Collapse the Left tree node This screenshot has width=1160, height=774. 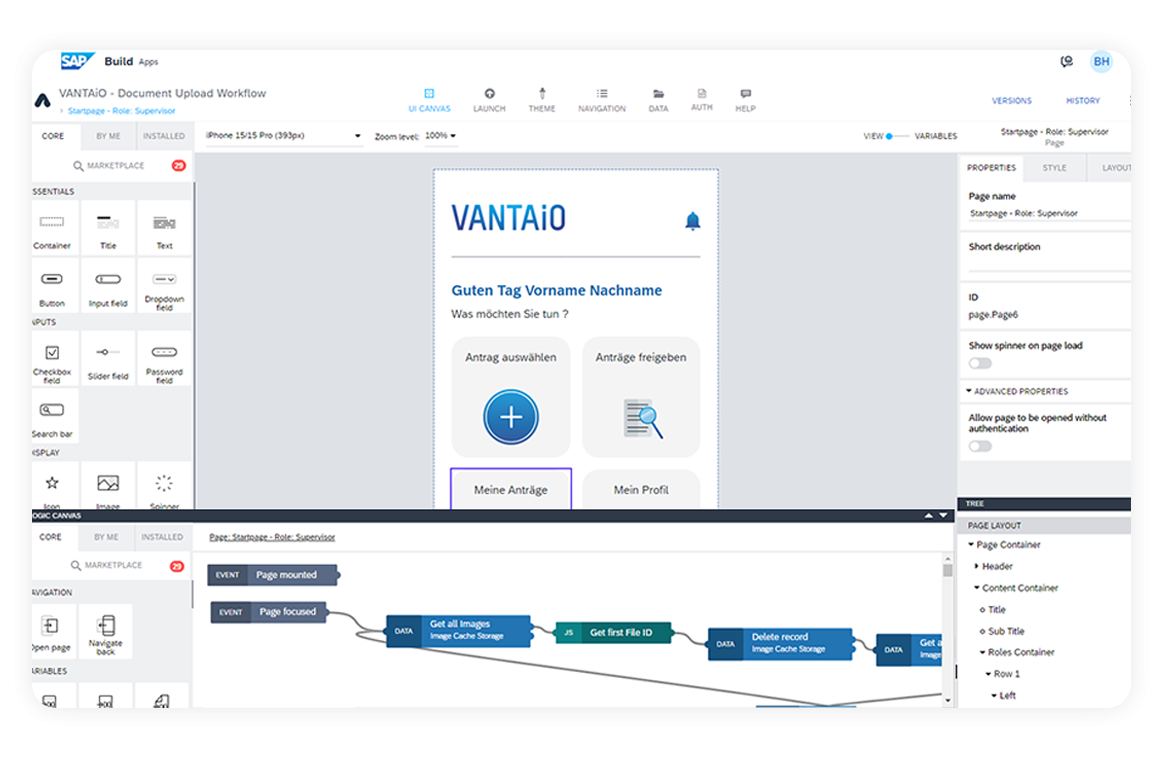(994, 695)
